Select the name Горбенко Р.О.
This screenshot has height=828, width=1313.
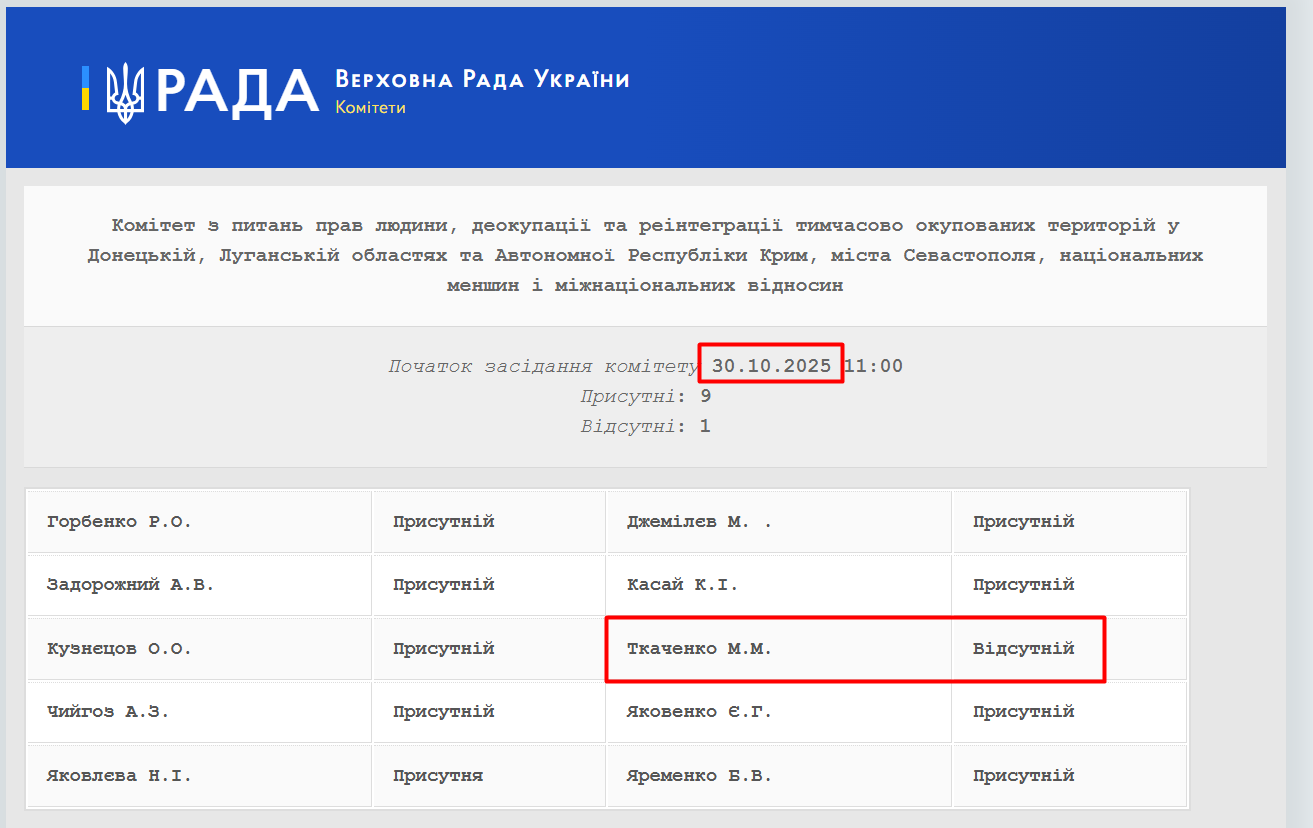[119, 522]
